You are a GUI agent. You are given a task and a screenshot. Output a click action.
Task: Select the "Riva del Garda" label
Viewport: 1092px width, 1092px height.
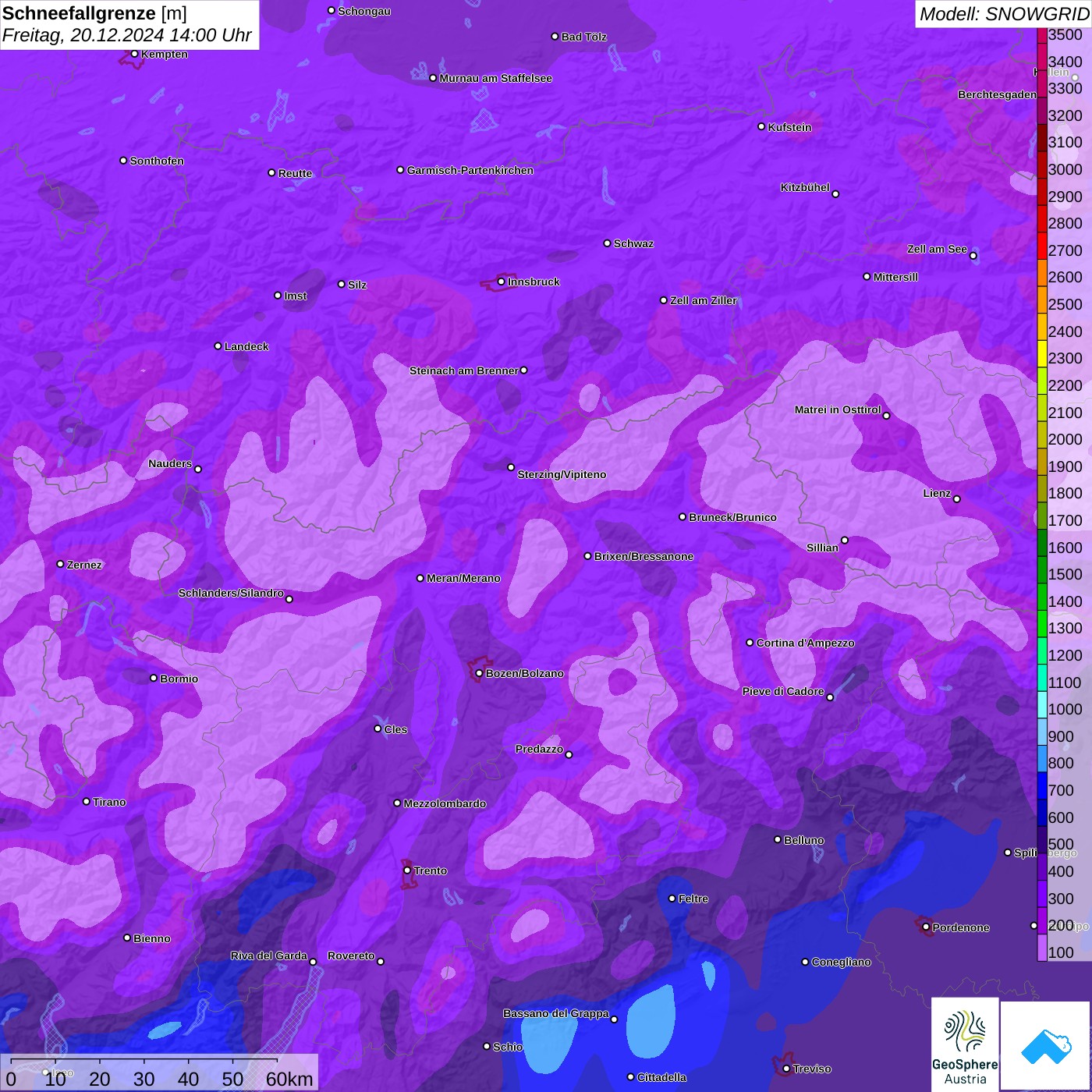269,955
